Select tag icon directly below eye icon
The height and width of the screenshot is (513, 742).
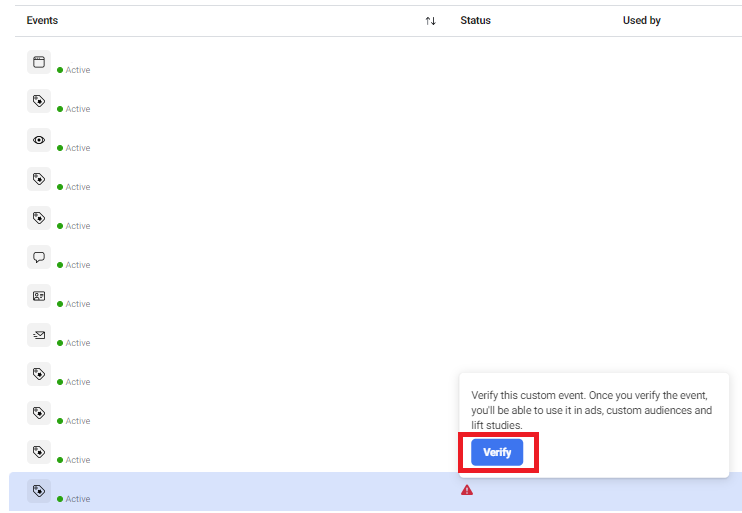coord(38,179)
